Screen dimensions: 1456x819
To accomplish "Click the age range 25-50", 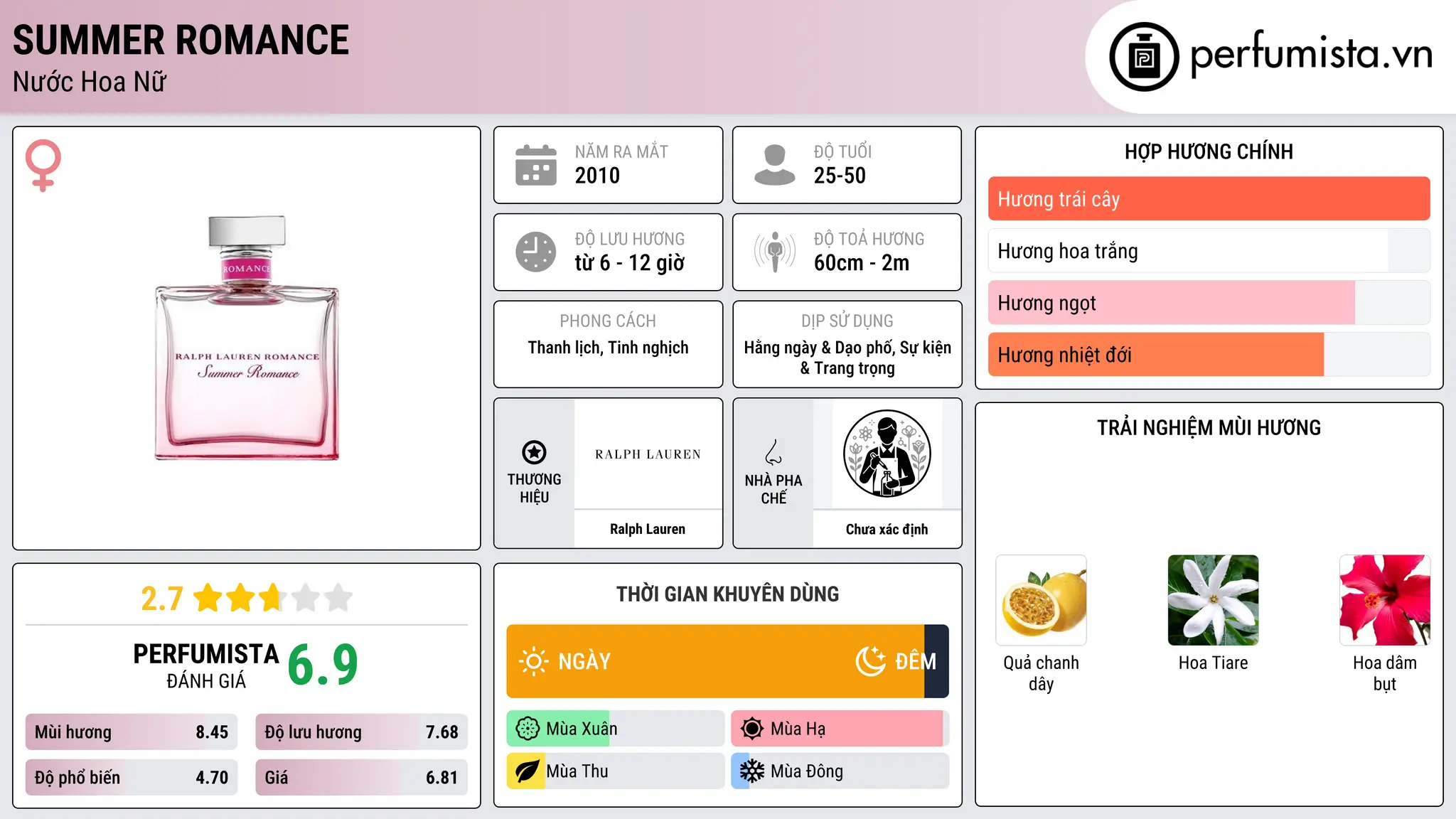I will (x=840, y=176).
